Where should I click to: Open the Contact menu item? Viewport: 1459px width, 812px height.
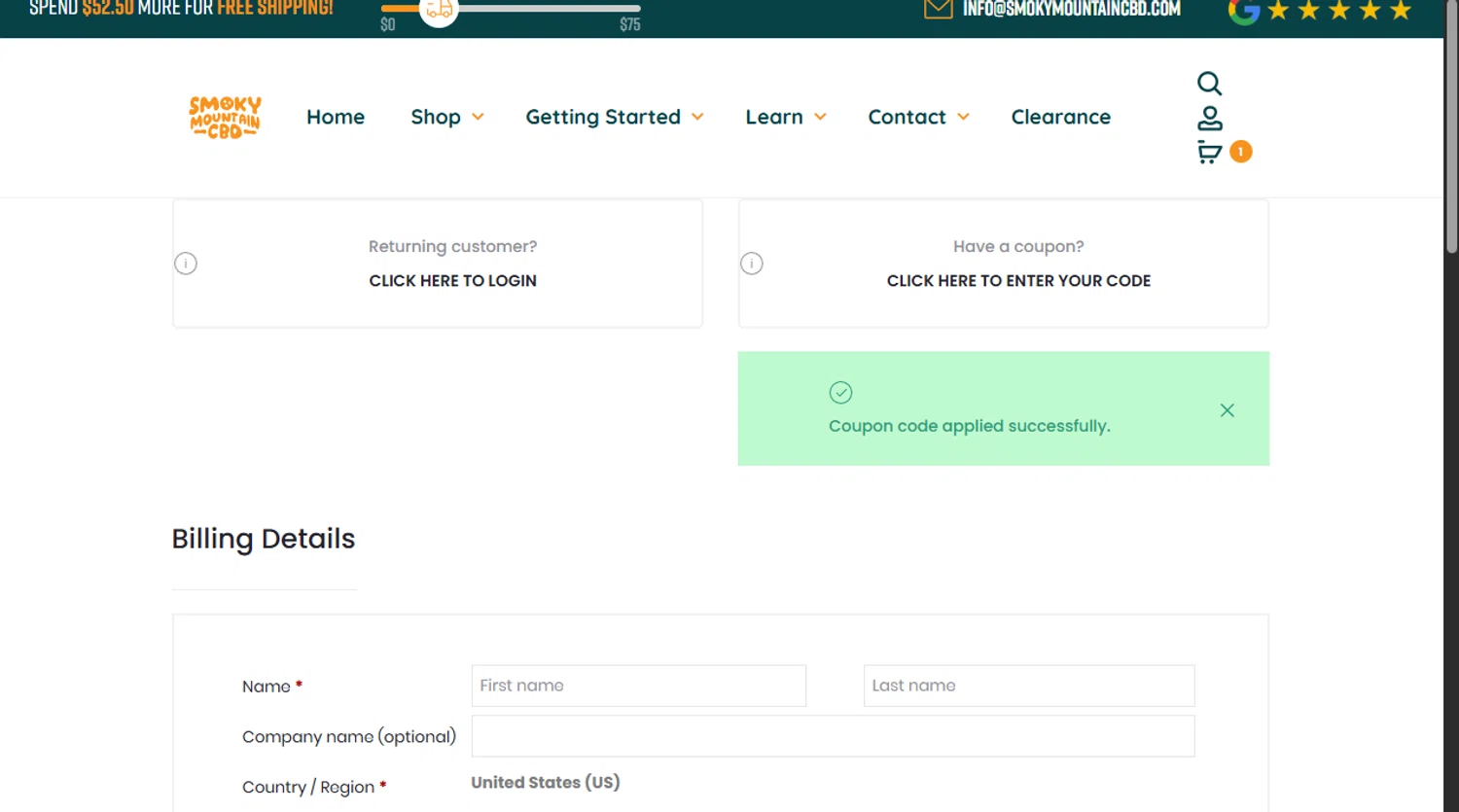(x=907, y=117)
